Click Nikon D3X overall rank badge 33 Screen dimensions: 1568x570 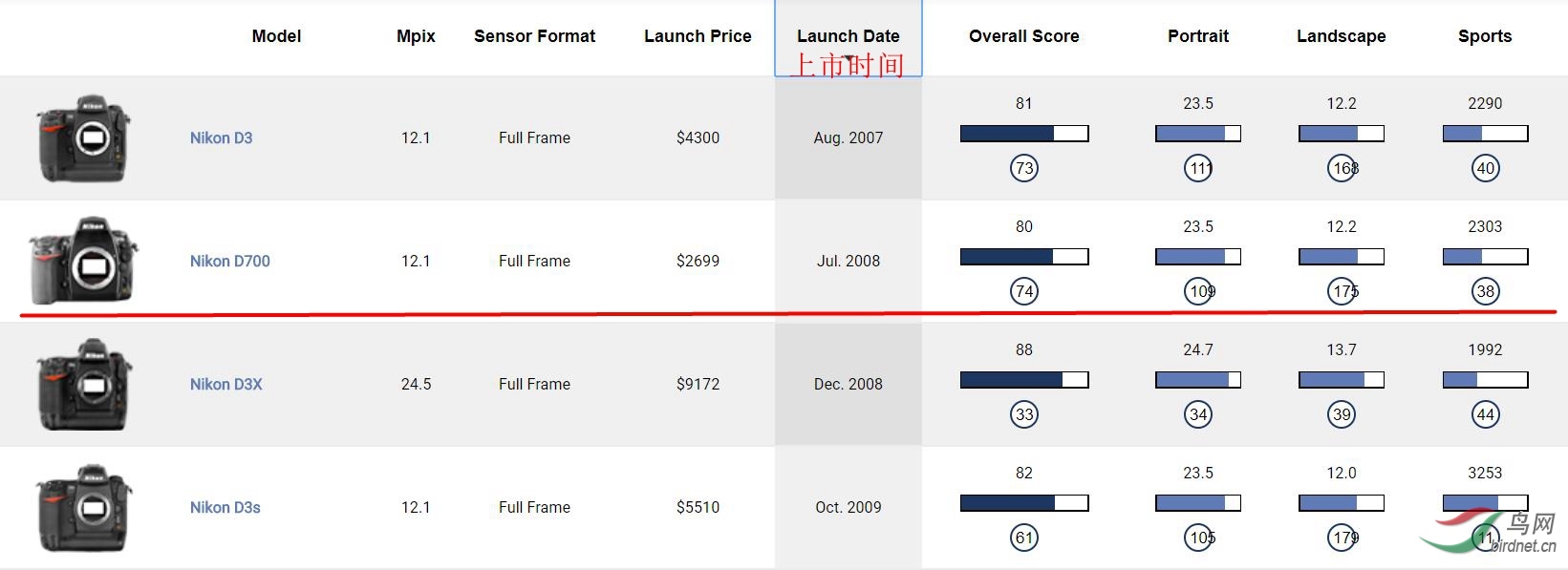click(x=1024, y=414)
